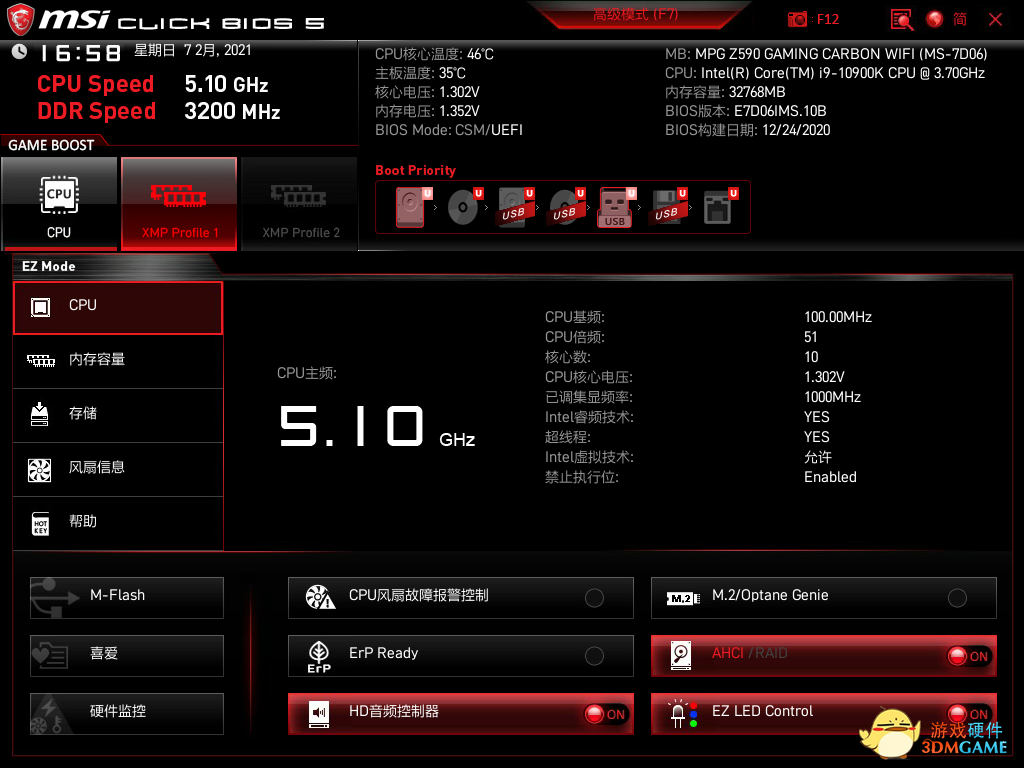Viewport: 1024px width, 768px height.
Task: Open the BIOS search magnifier icon
Action: click(x=901, y=20)
